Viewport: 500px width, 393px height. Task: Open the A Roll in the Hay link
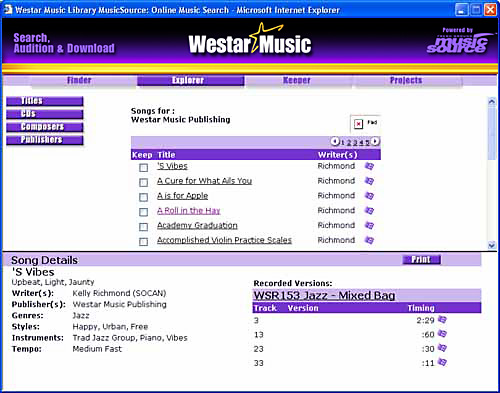(189, 210)
